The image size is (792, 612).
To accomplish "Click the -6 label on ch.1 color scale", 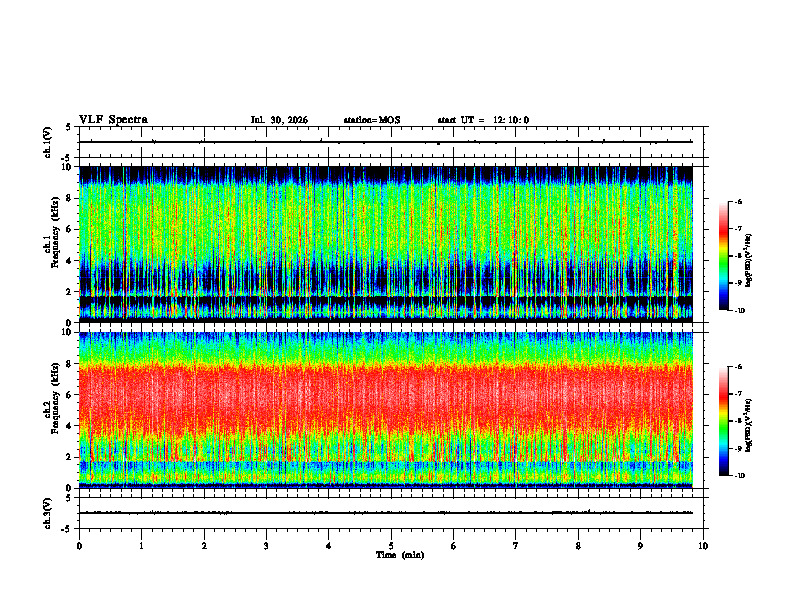I will click(x=738, y=202).
